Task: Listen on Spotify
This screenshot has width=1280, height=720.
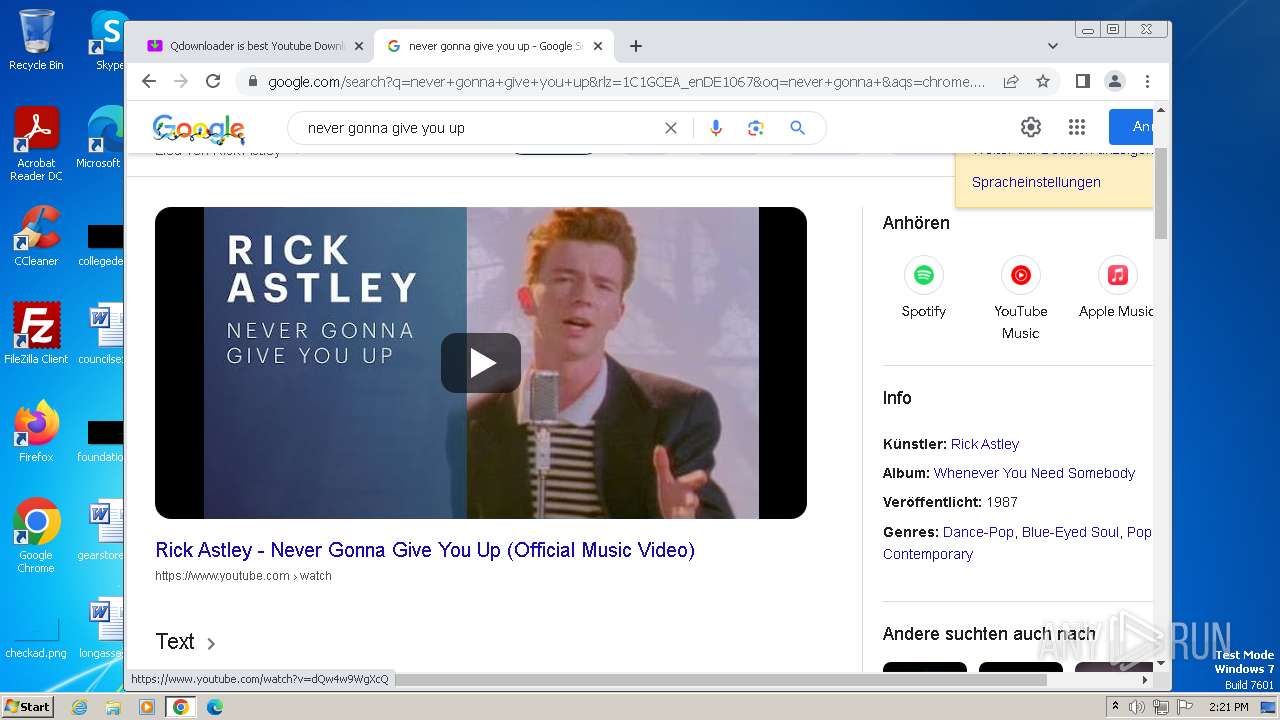Action: click(x=923, y=288)
